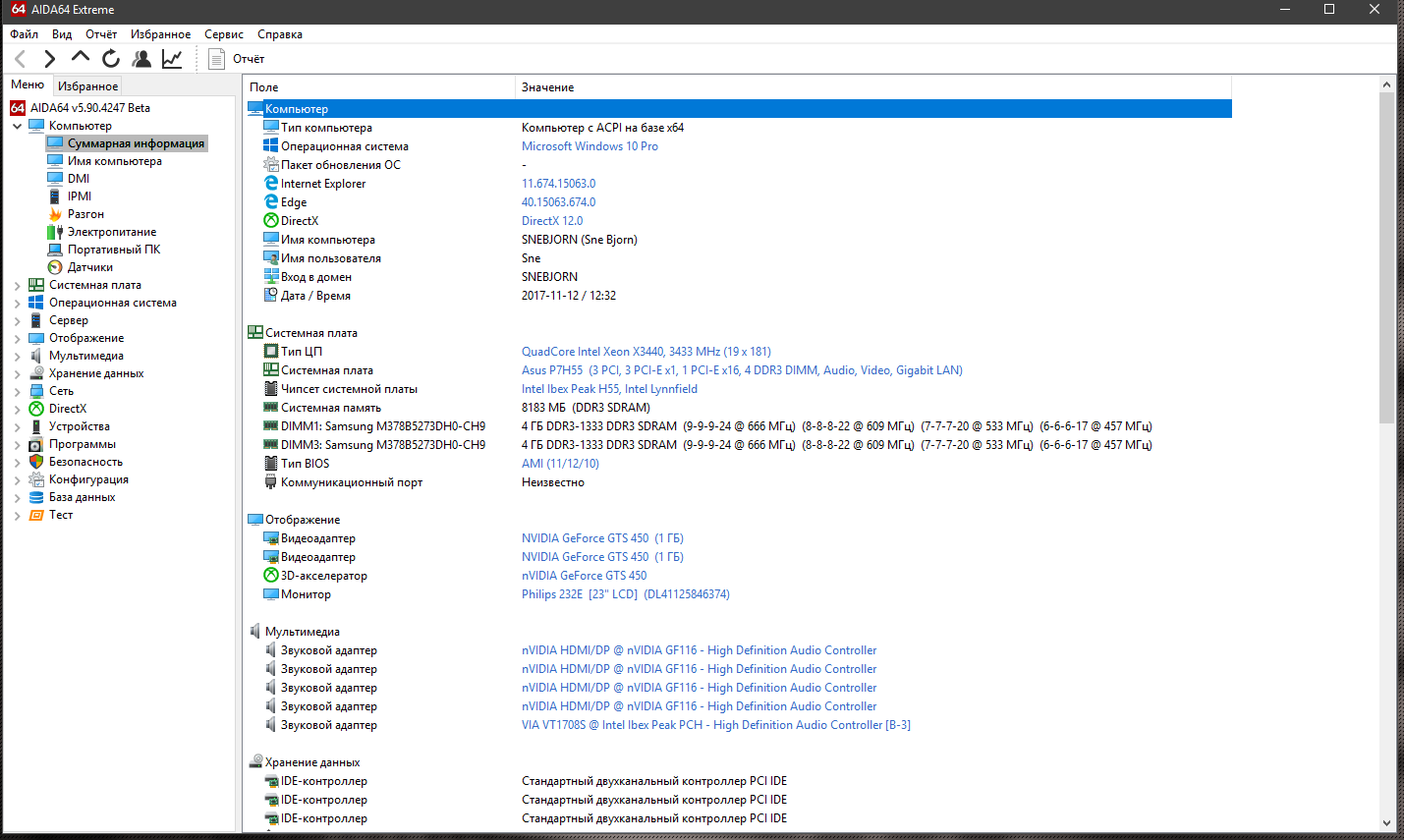Open the Intel Ibex Peak H55 chipset link

coord(609,389)
